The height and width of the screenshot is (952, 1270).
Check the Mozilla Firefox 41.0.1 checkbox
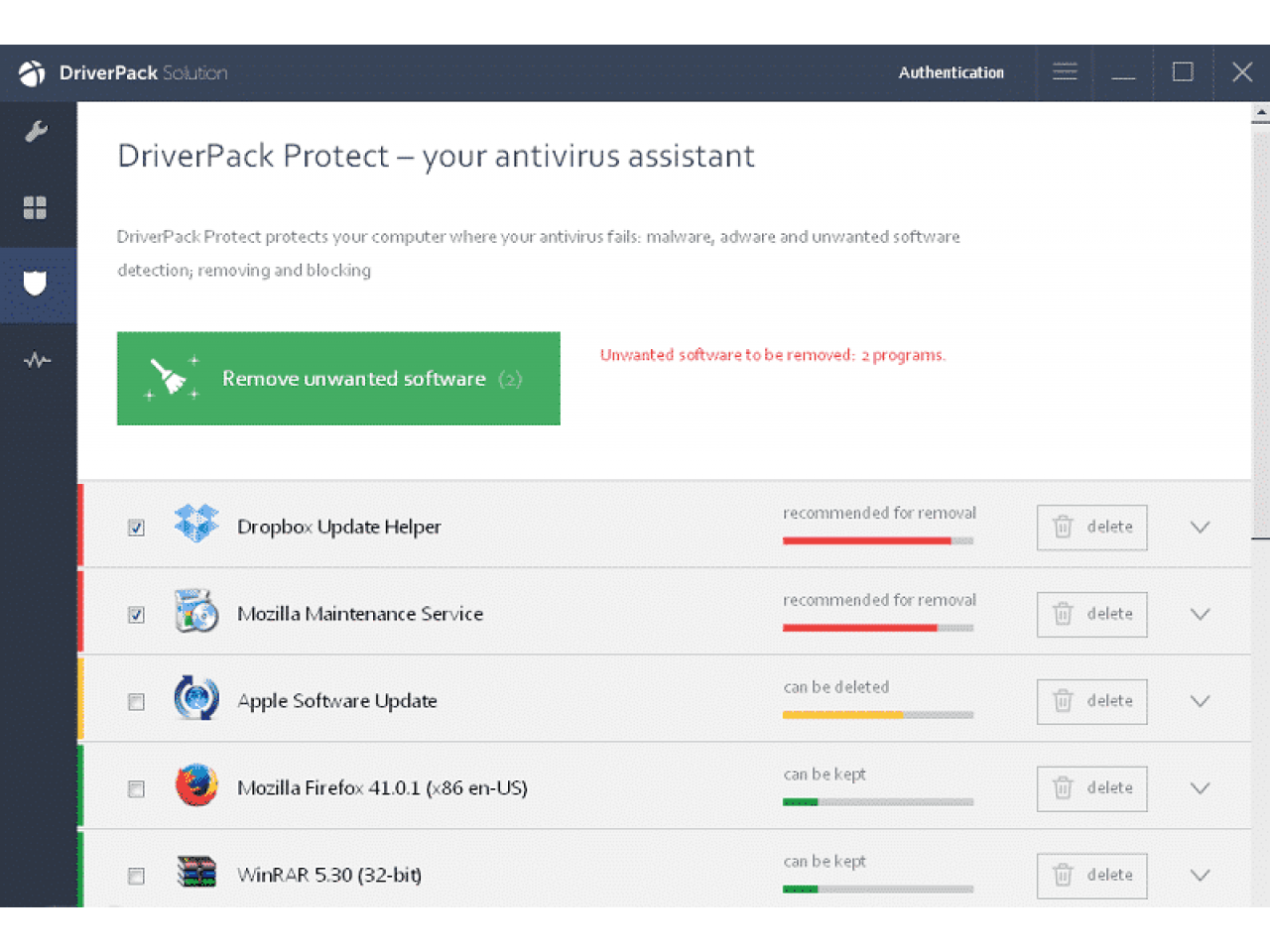click(x=136, y=789)
